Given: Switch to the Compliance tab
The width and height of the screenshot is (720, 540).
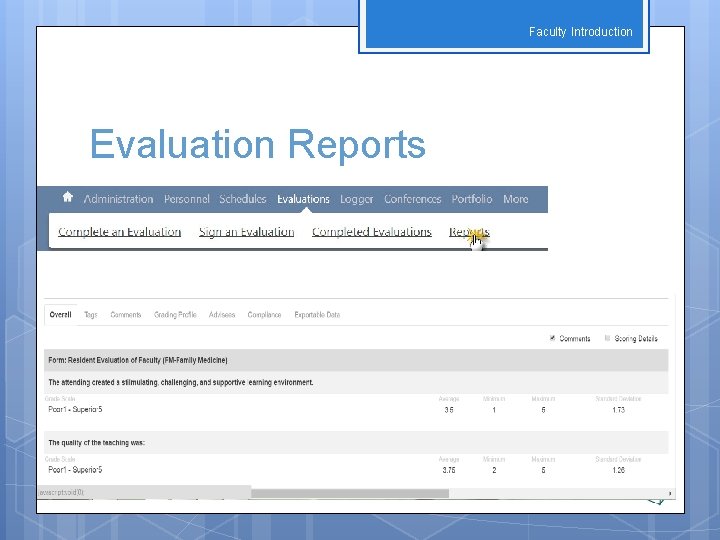Looking at the screenshot, I should click(x=264, y=315).
